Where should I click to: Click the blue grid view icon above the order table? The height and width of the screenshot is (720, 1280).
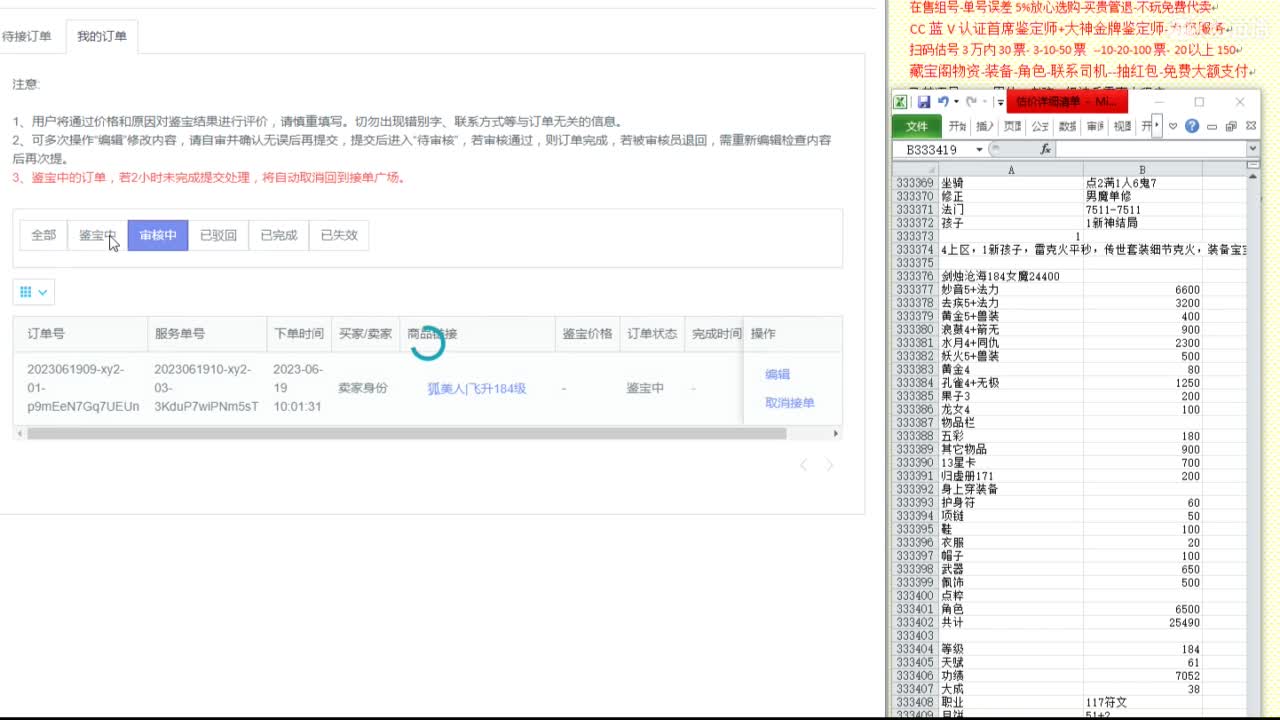click(27, 292)
